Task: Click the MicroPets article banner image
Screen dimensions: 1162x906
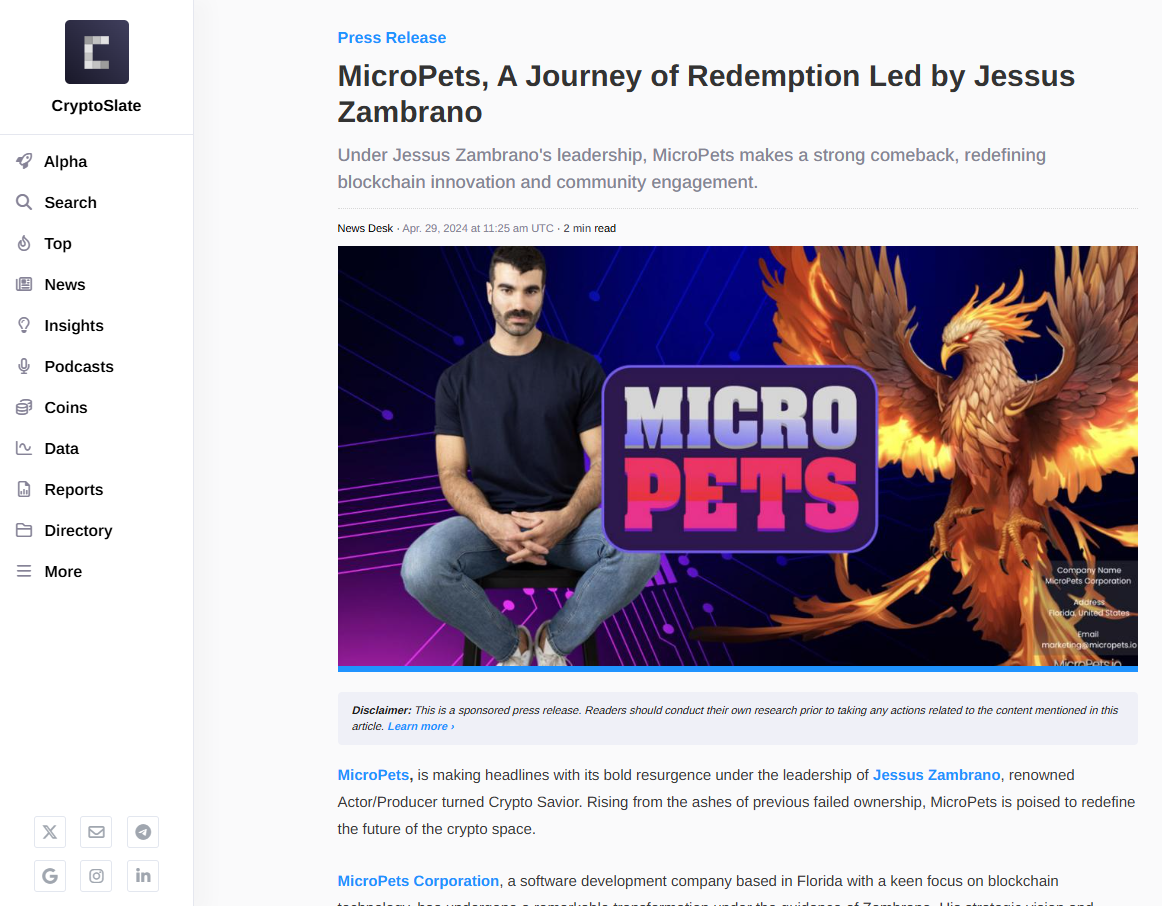Action: click(x=737, y=456)
